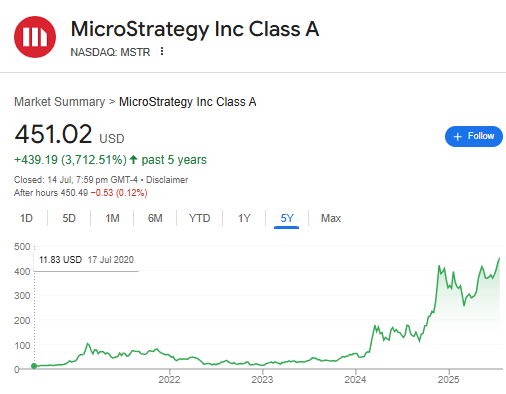The height and width of the screenshot is (394, 506).
Task: Select the active 5Y range tab
Action: pos(287,218)
